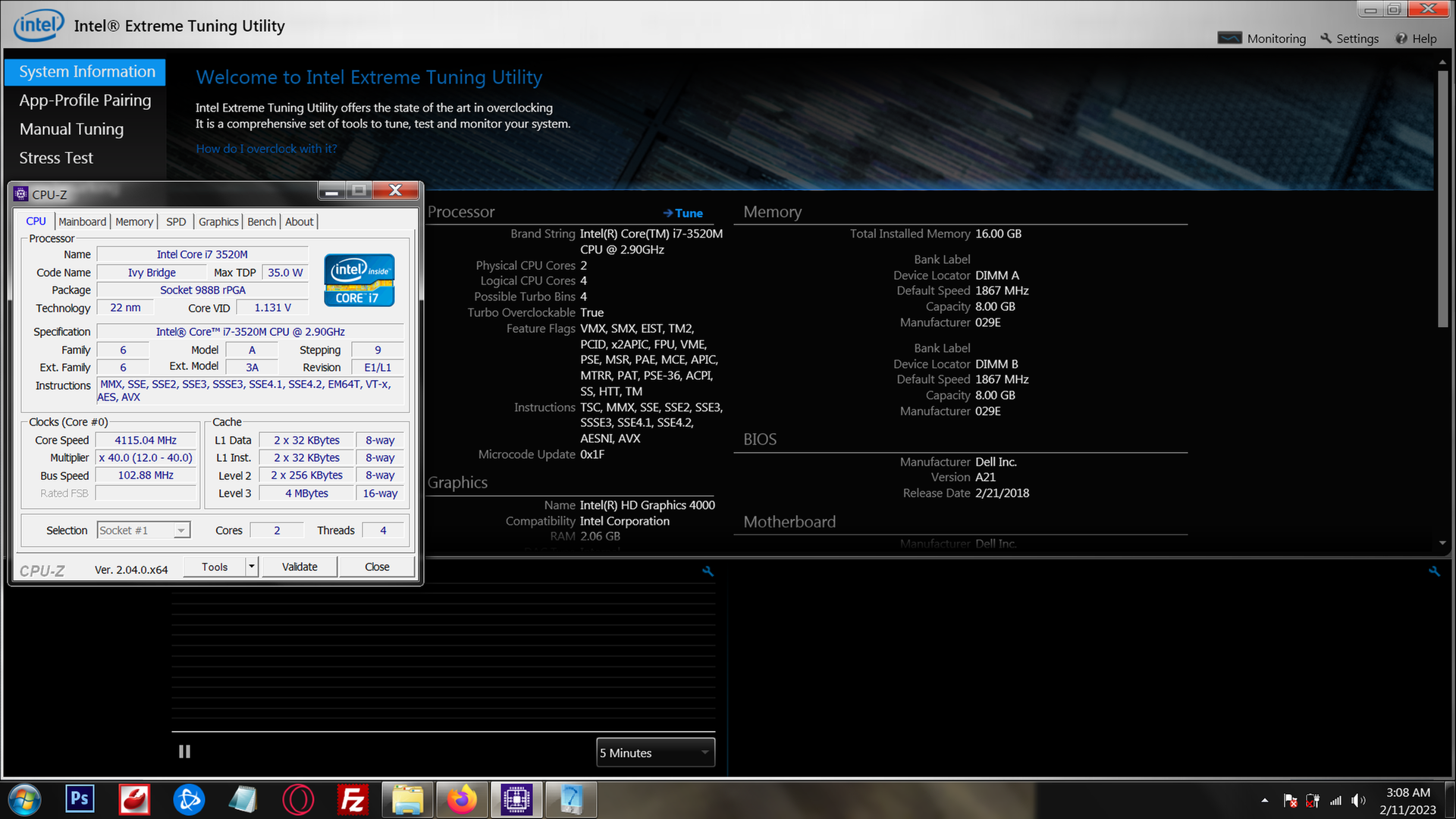Screen dimensions: 1456x819
Task: Click 'How do I overclock with it?' link
Action: pos(266,149)
